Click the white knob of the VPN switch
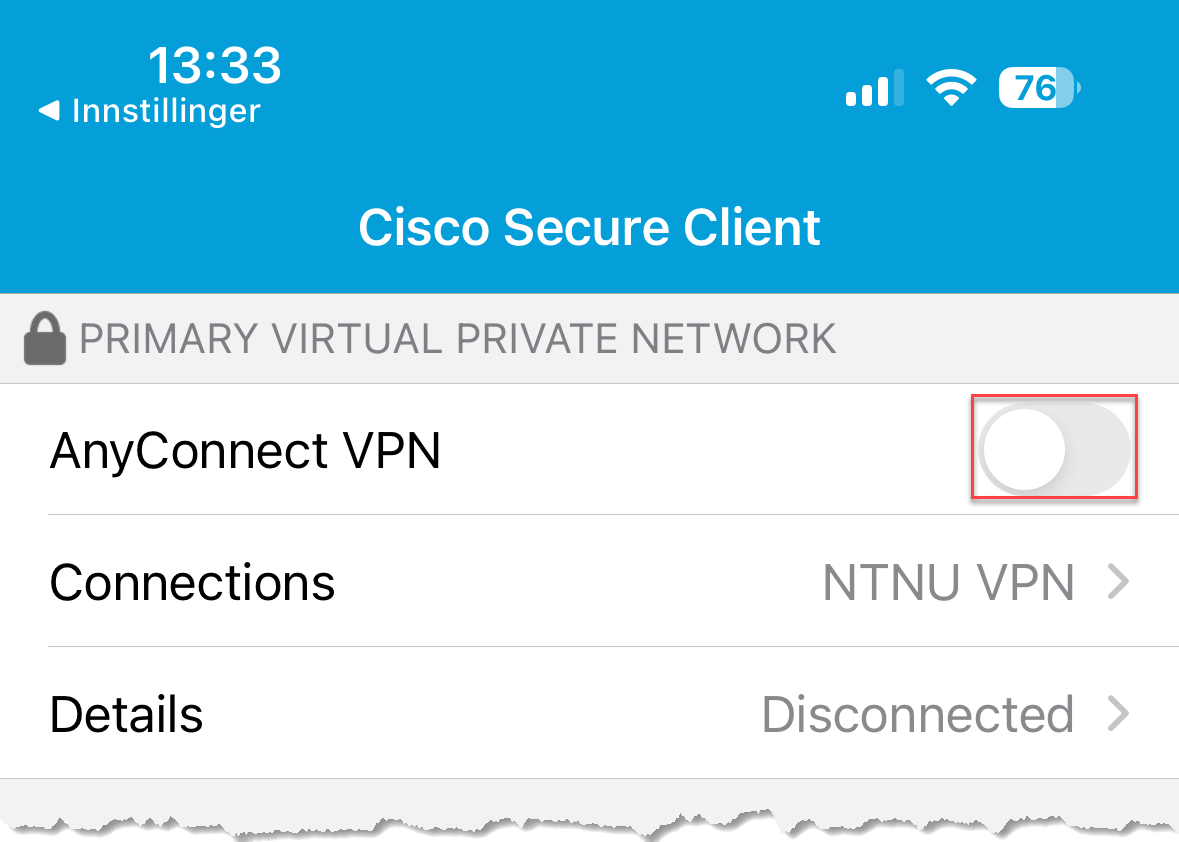This screenshot has height=842, width=1179. tap(1024, 450)
